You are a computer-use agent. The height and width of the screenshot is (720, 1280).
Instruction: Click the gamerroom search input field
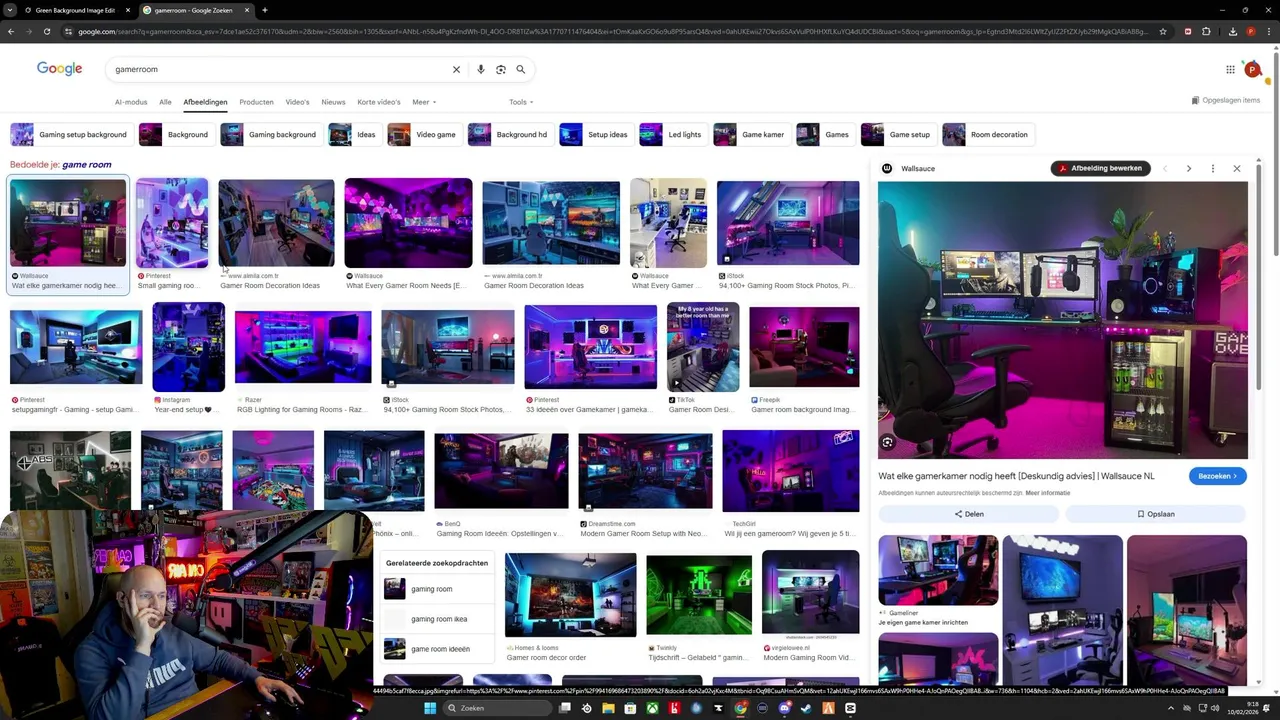[280, 70]
